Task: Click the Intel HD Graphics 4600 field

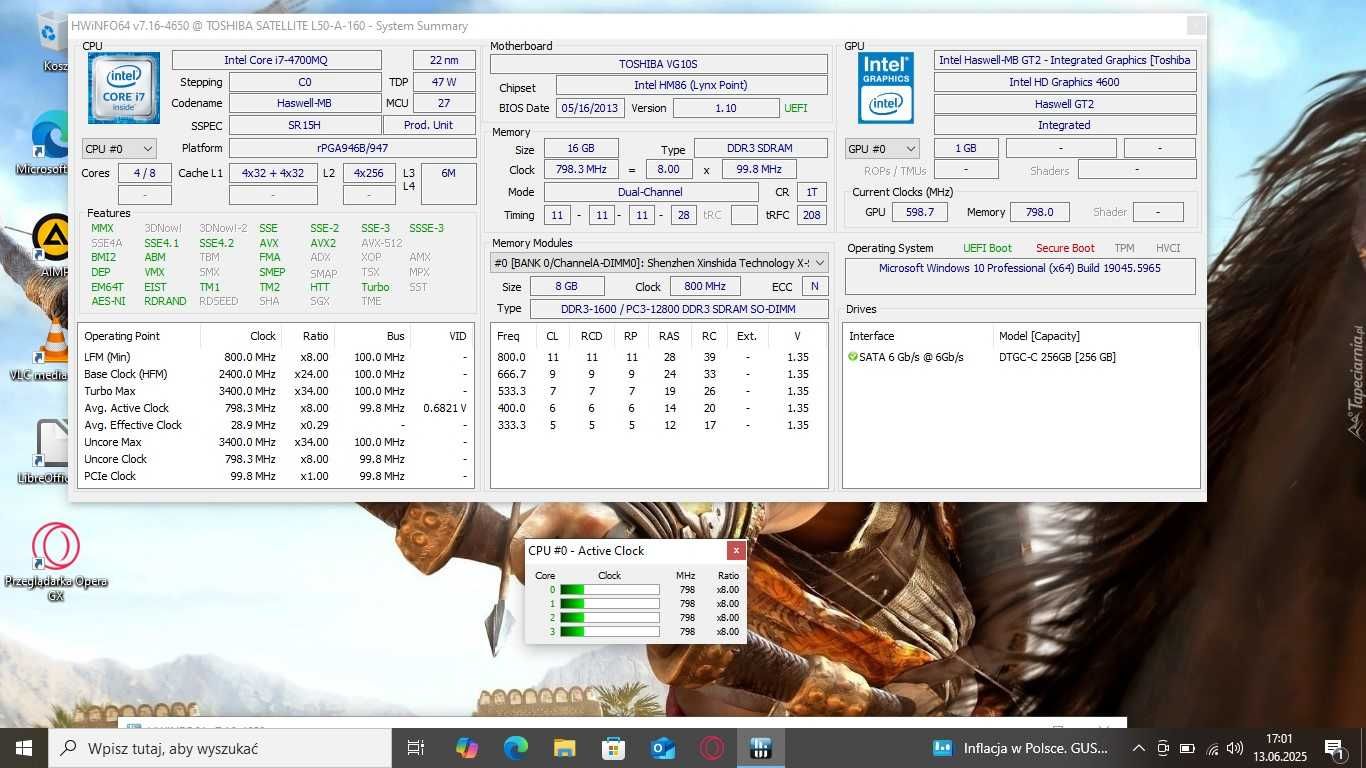Action: pyautogui.click(x=1064, y=82)
